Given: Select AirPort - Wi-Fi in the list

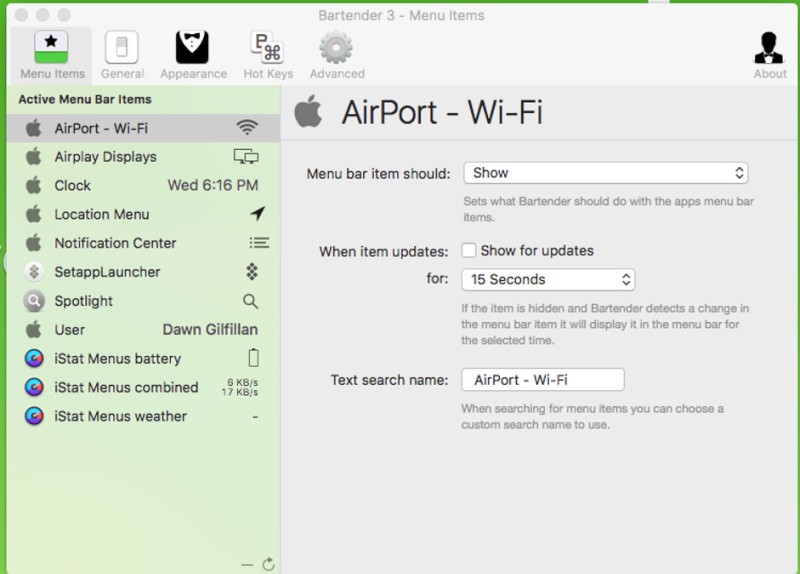Looking at the screenshot, I should (x=144, y=128).
